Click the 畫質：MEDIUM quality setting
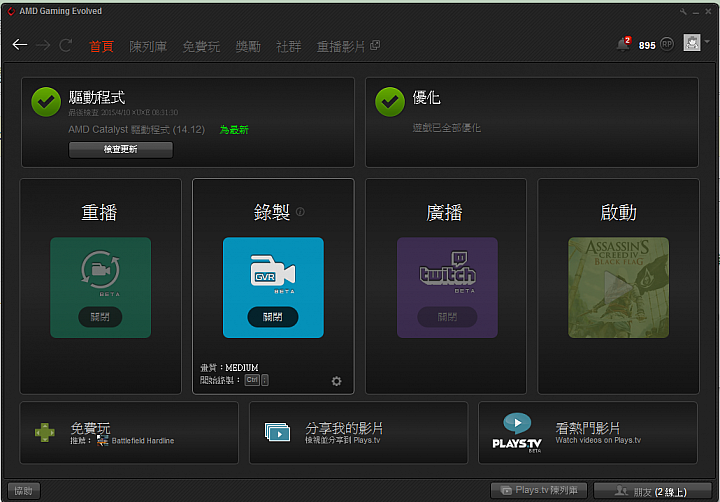Screen dimensions: 720x502 [x=229, y=367]
